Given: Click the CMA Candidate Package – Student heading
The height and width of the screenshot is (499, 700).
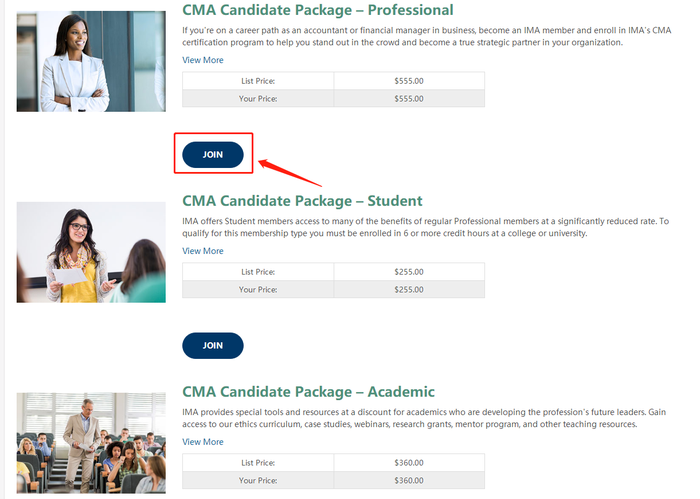Looking at the screenshot, I should point(302,201).
